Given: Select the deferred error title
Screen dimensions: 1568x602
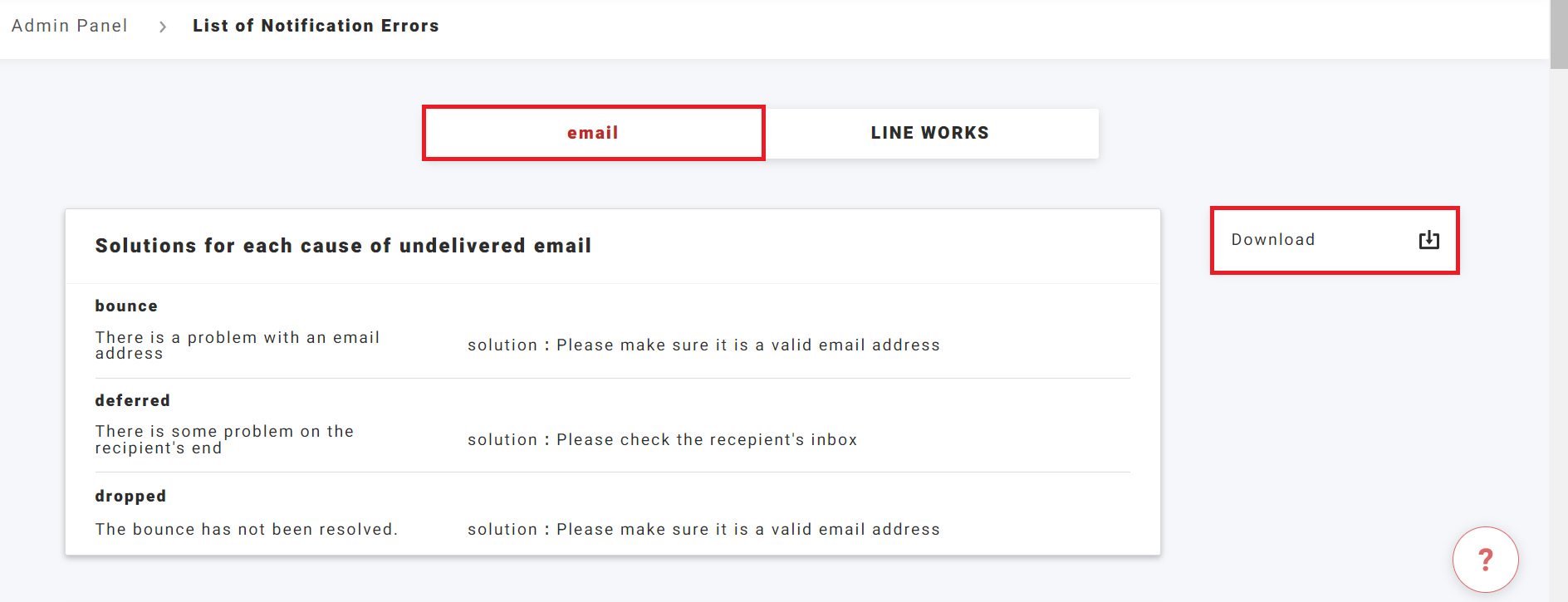Looking at the screenshot, I should point(132,400).
